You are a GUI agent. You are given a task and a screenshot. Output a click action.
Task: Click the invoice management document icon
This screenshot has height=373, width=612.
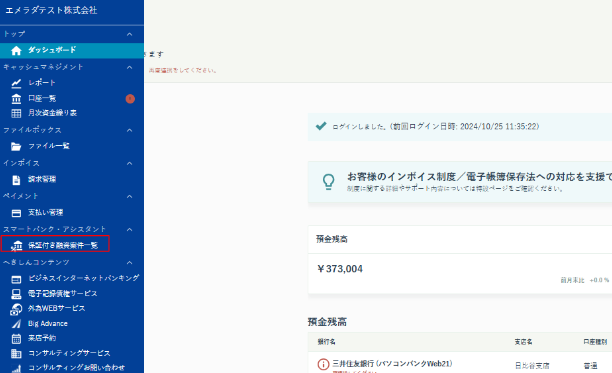coord(16,180)
